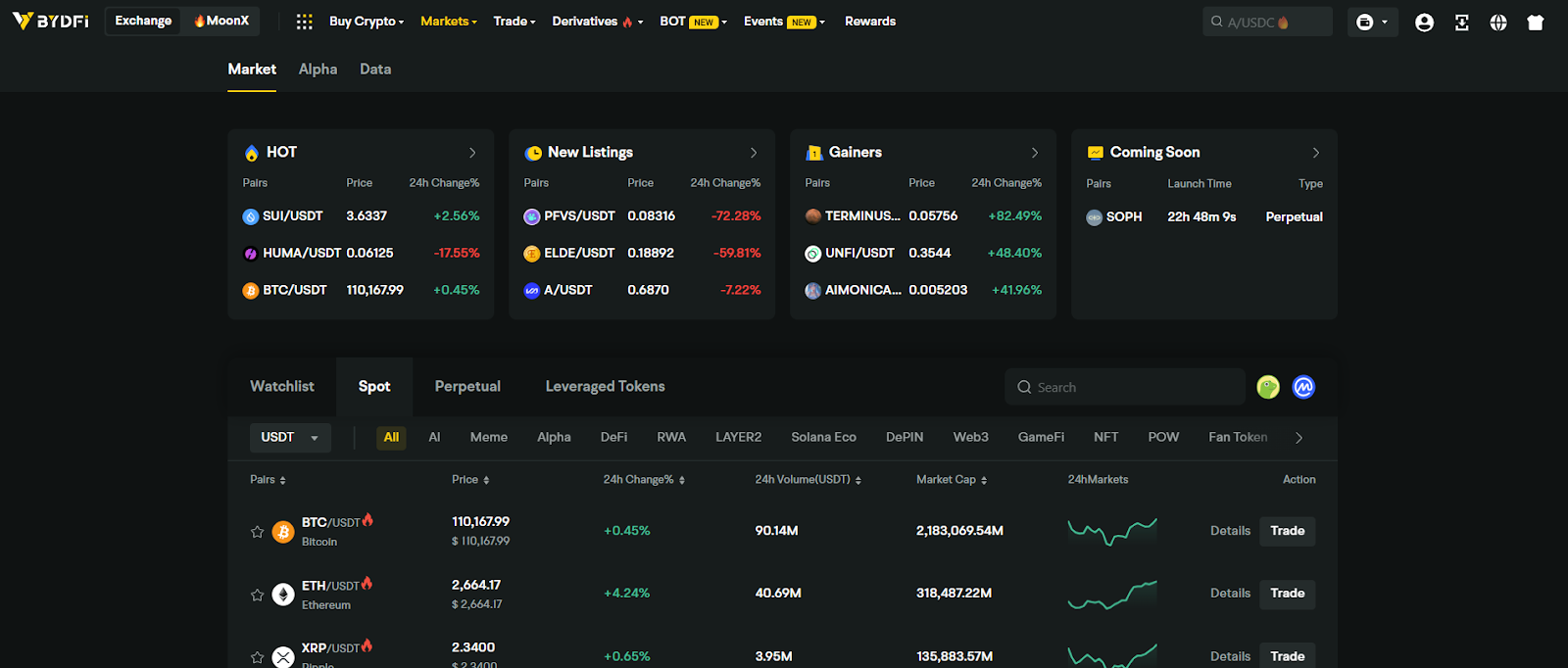Viewport: 1568px width, 668px height.
Task: Open the Watchlist tab
Action: pos(282,387)
